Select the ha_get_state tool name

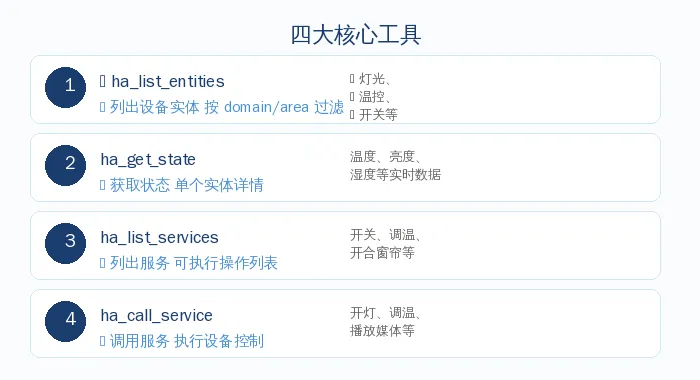[148, 160]
